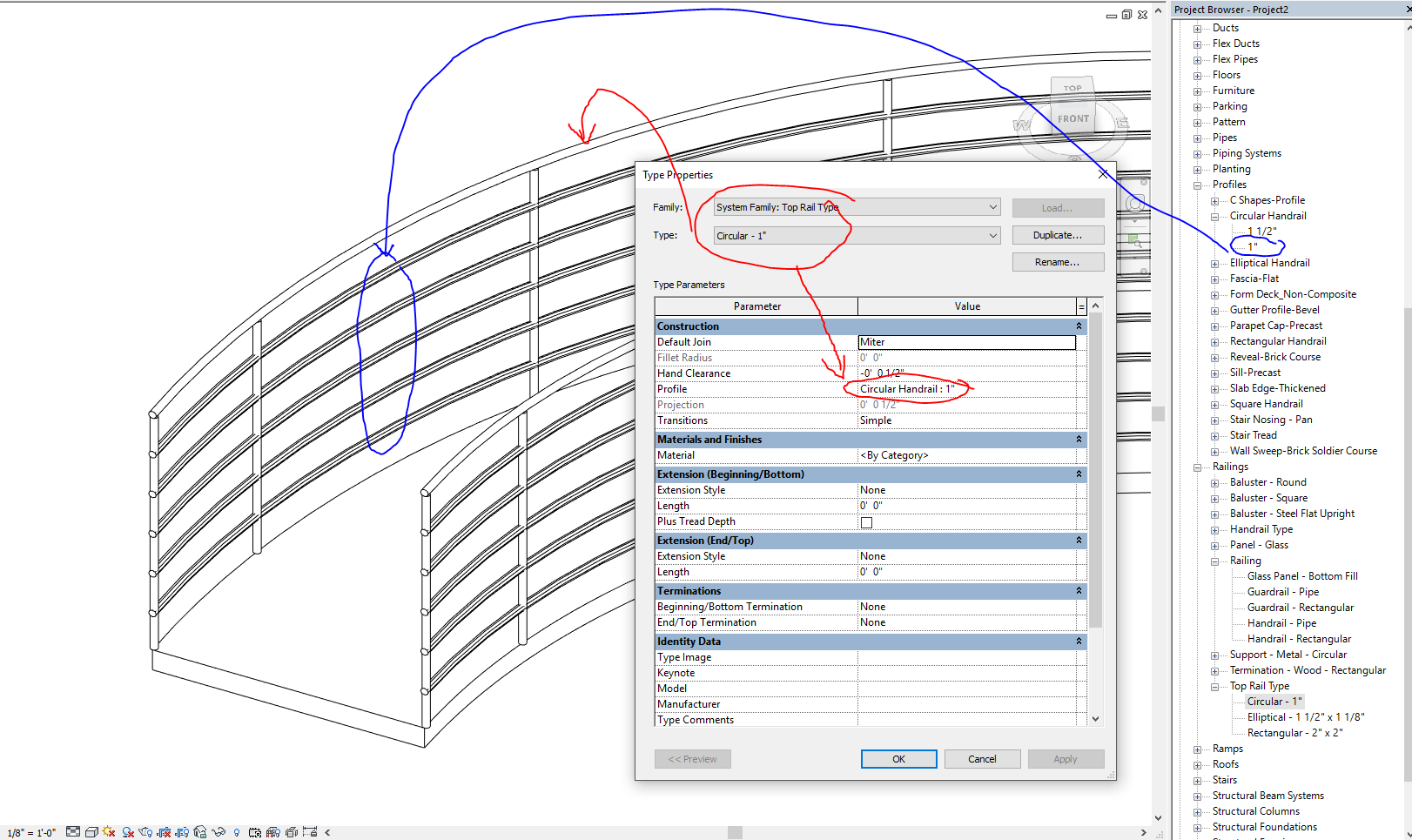Show crop region via lightbulb crop icon
Image resolution: width=1412 pixels, height=840 pixels.
click(182, 832)
